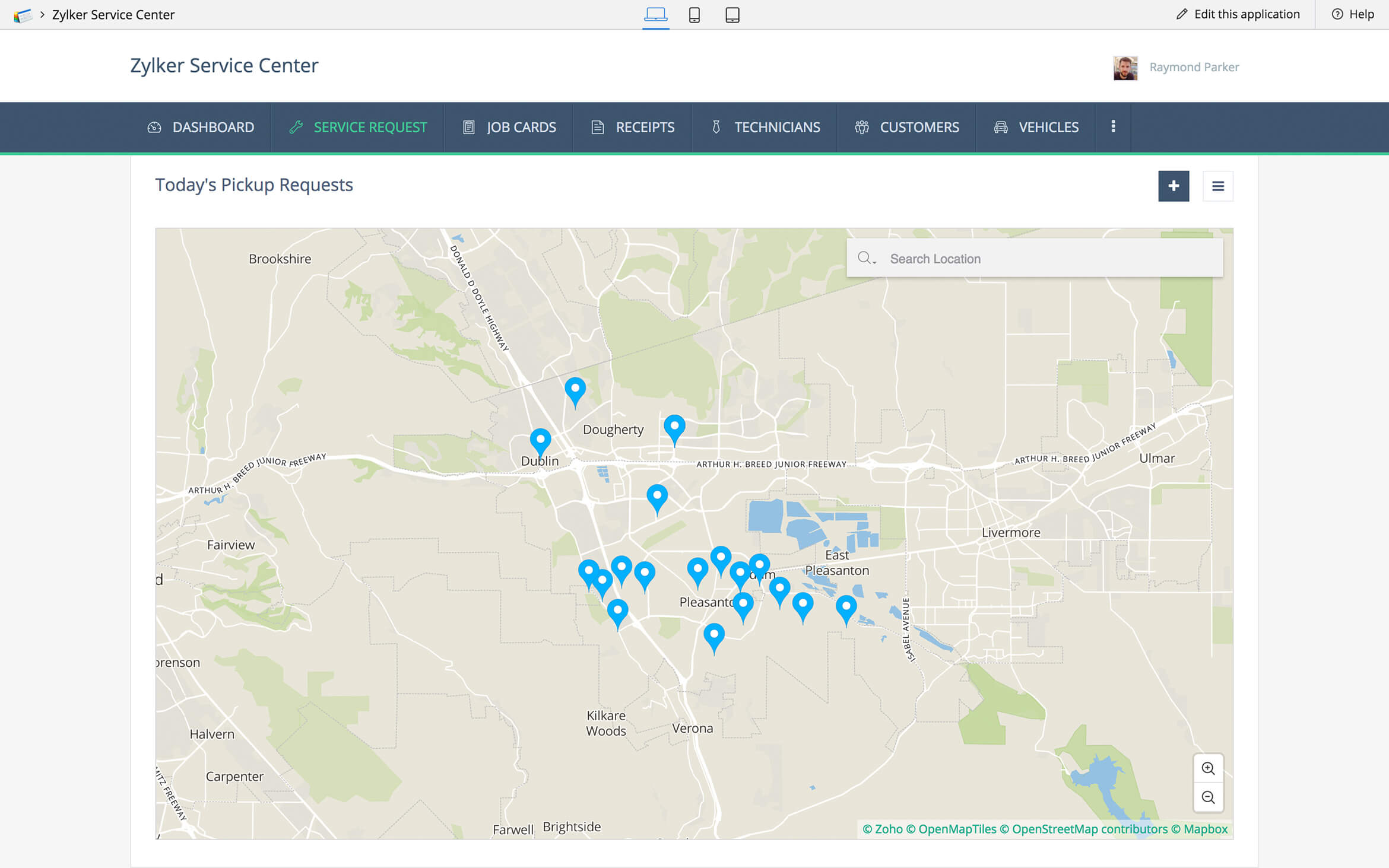Go to the Dashboard tab
Screen dimensions: 1389x868
point(201,127)
